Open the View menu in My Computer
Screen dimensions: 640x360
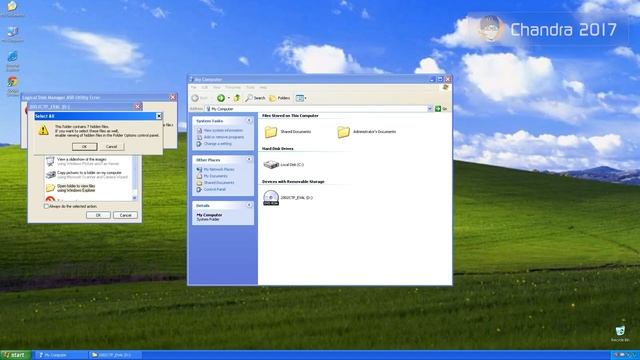pos(217,87)
